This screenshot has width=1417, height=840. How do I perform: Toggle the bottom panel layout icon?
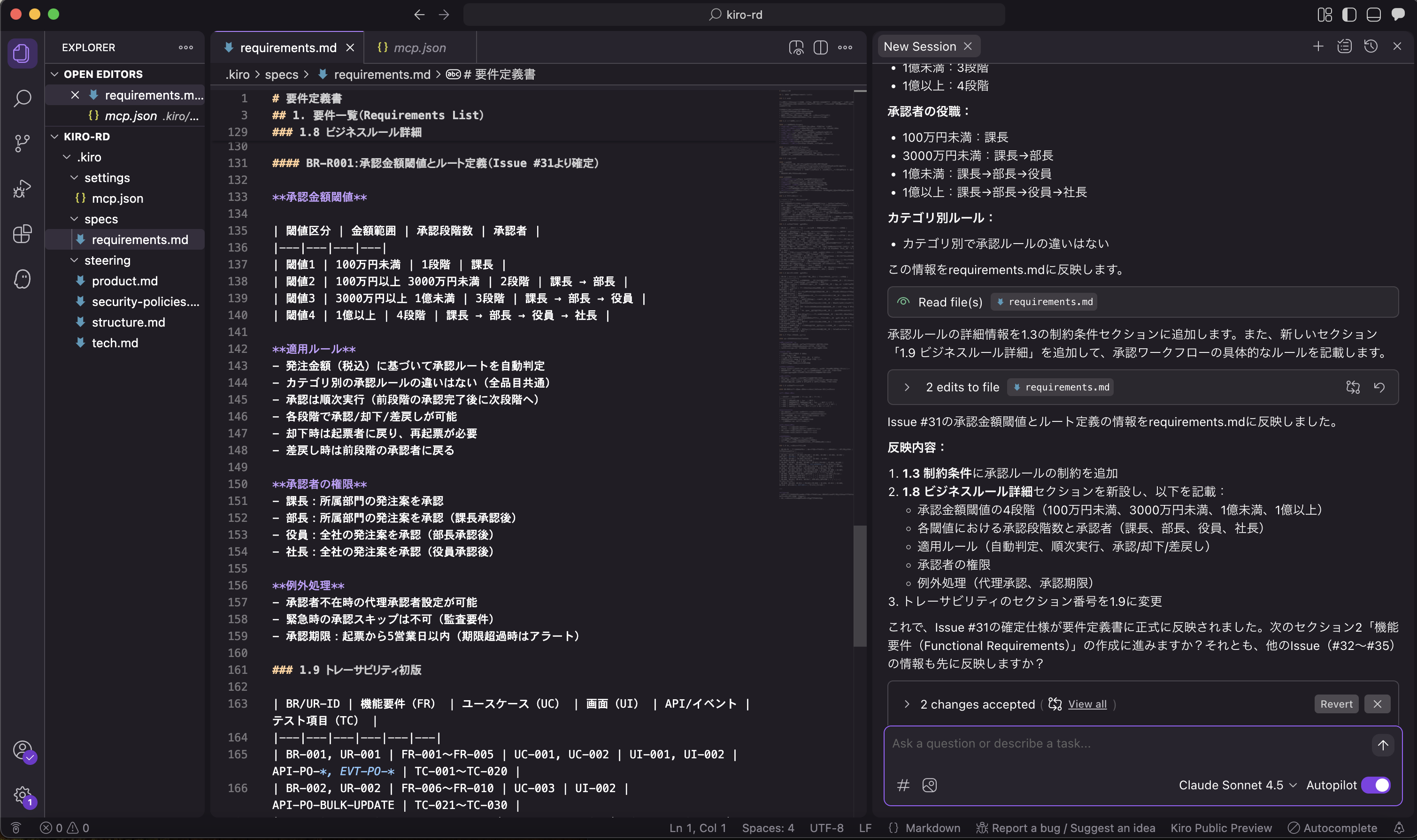[x=1373, y=15]
